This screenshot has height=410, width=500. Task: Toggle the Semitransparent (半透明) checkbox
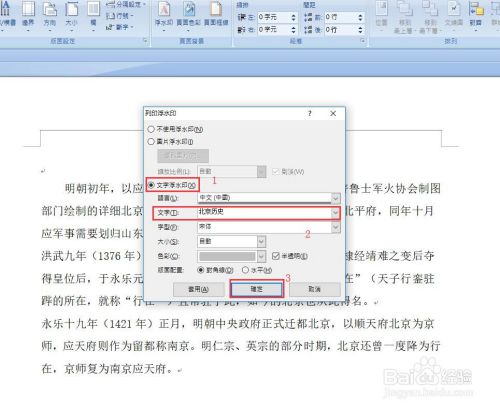[x=275, y=256]
